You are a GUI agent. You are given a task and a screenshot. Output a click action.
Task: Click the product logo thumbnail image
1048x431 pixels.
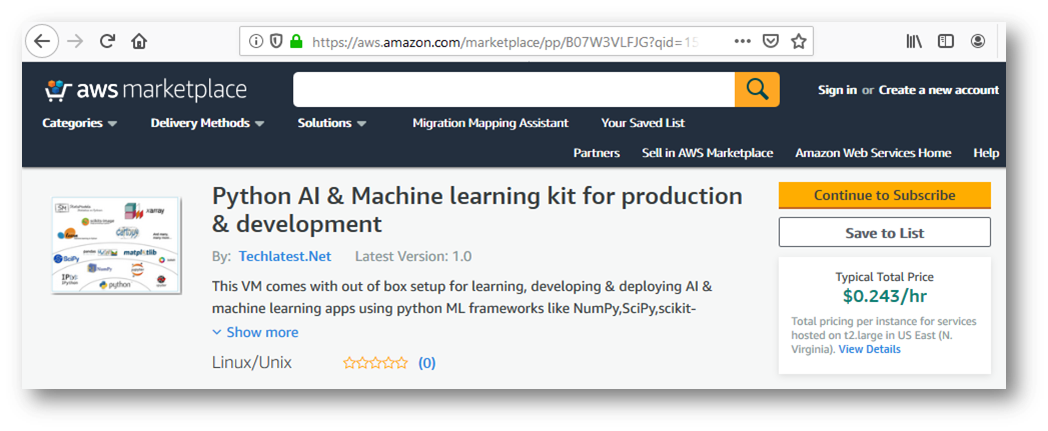(x=116, y=245)
